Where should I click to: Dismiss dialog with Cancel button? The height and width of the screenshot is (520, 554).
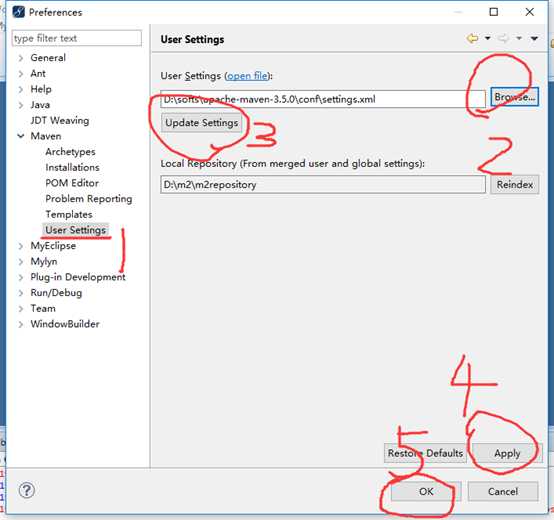503,491
